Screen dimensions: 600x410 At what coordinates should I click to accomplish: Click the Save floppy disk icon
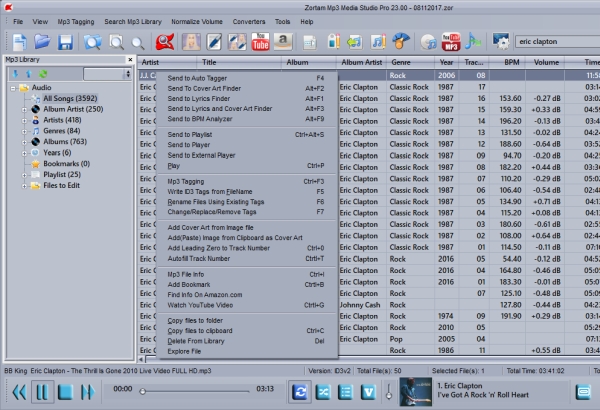pos(65,42)
